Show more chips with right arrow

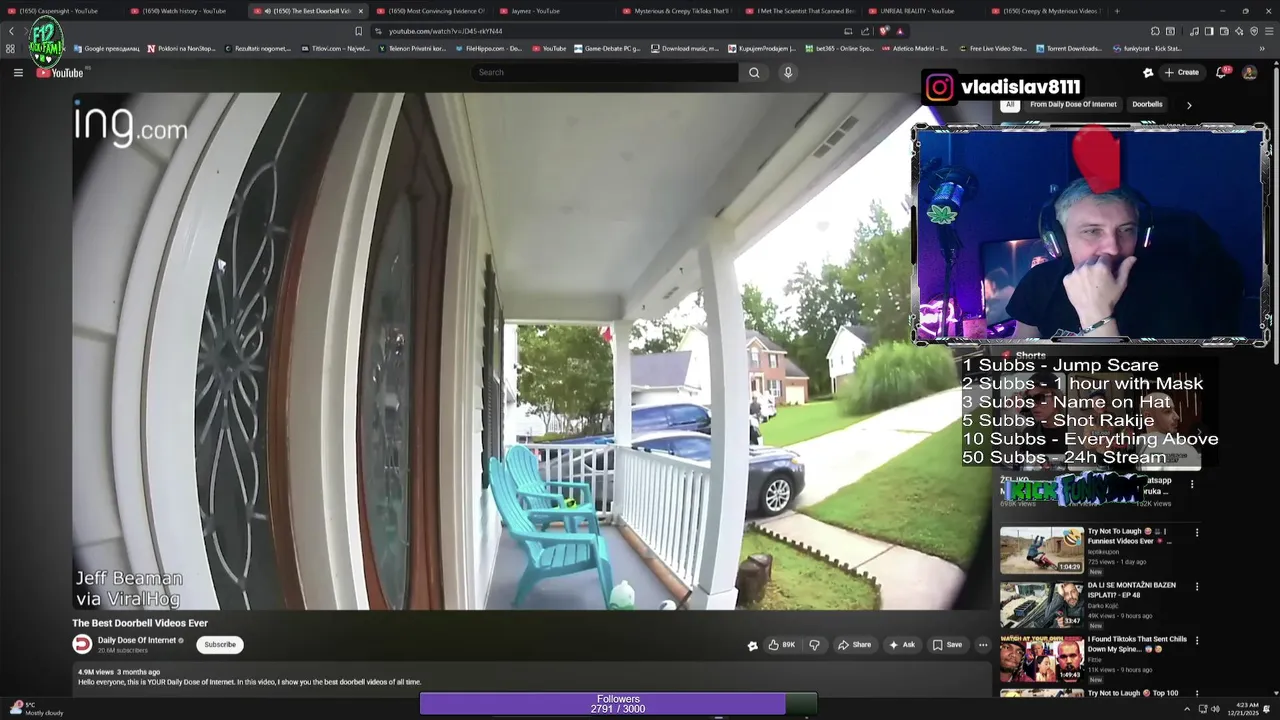(x=1189, y=104)
